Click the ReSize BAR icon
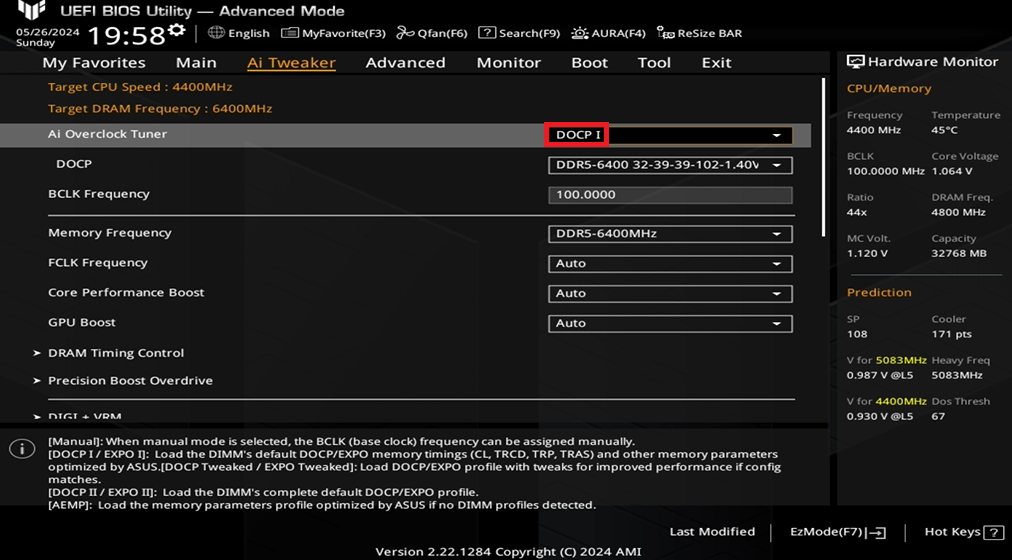The height and width of the screenshot is (560, 1012). pyautogui.click(x=665, y=33)
